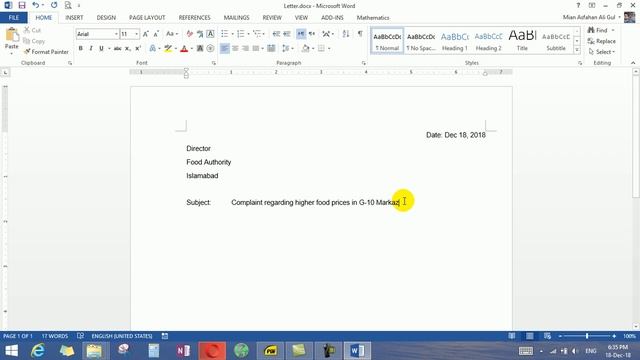640x360 pixels.
Task: Switch to Web Layout view
Action: [x=547, y=336]
